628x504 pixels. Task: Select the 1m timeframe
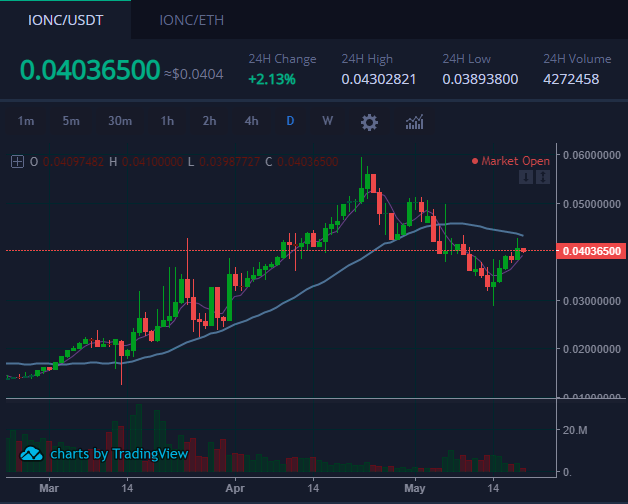click(x=26, y=121)
